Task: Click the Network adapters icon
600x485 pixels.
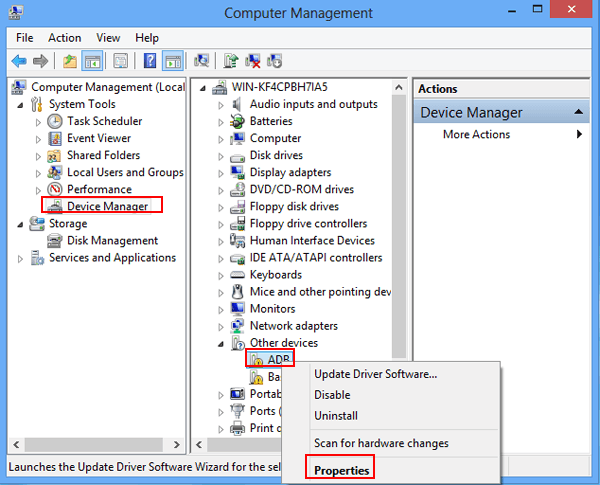Action: 237,326
